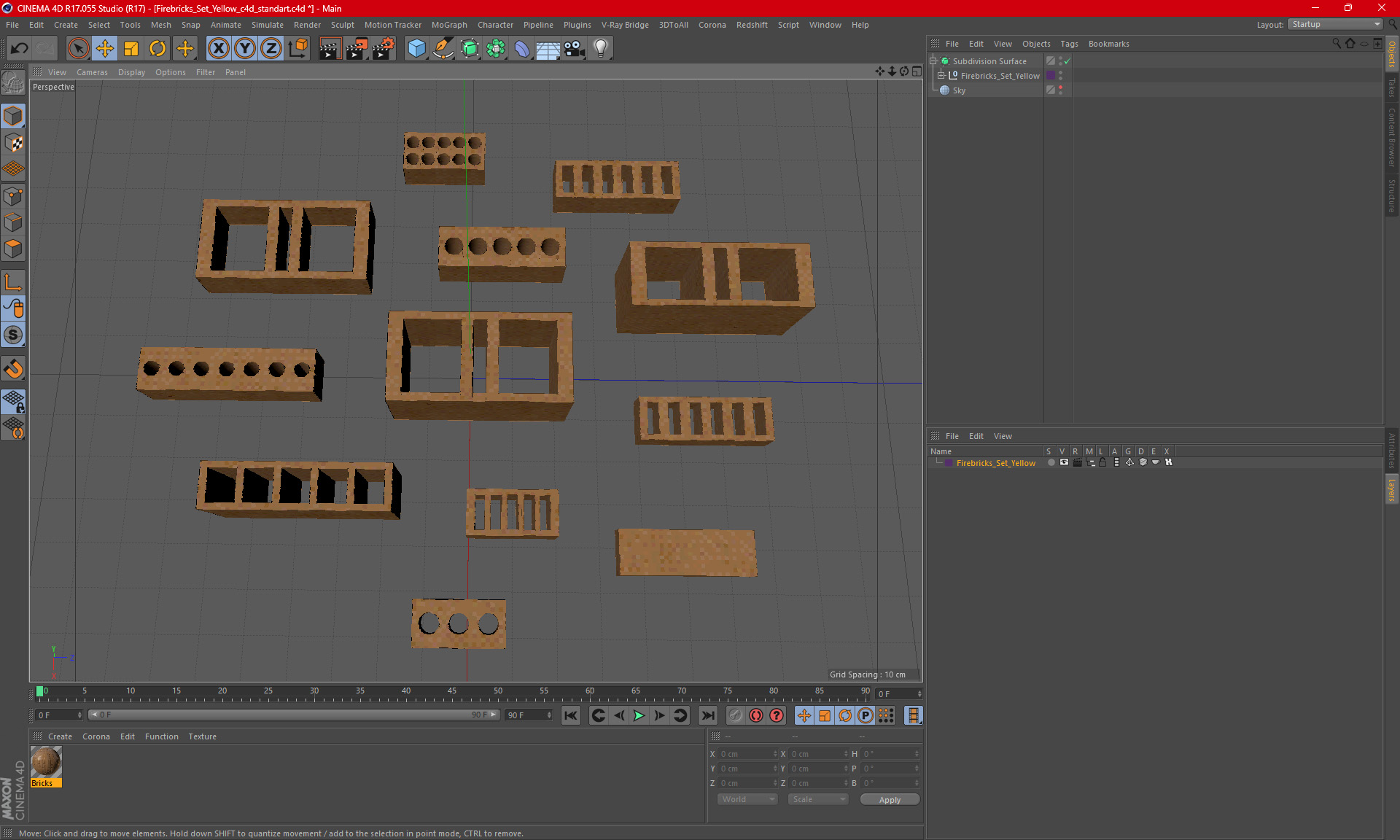Screen dimensions: 1400x840
Task: Render the active view
Action: pos(330,49)
